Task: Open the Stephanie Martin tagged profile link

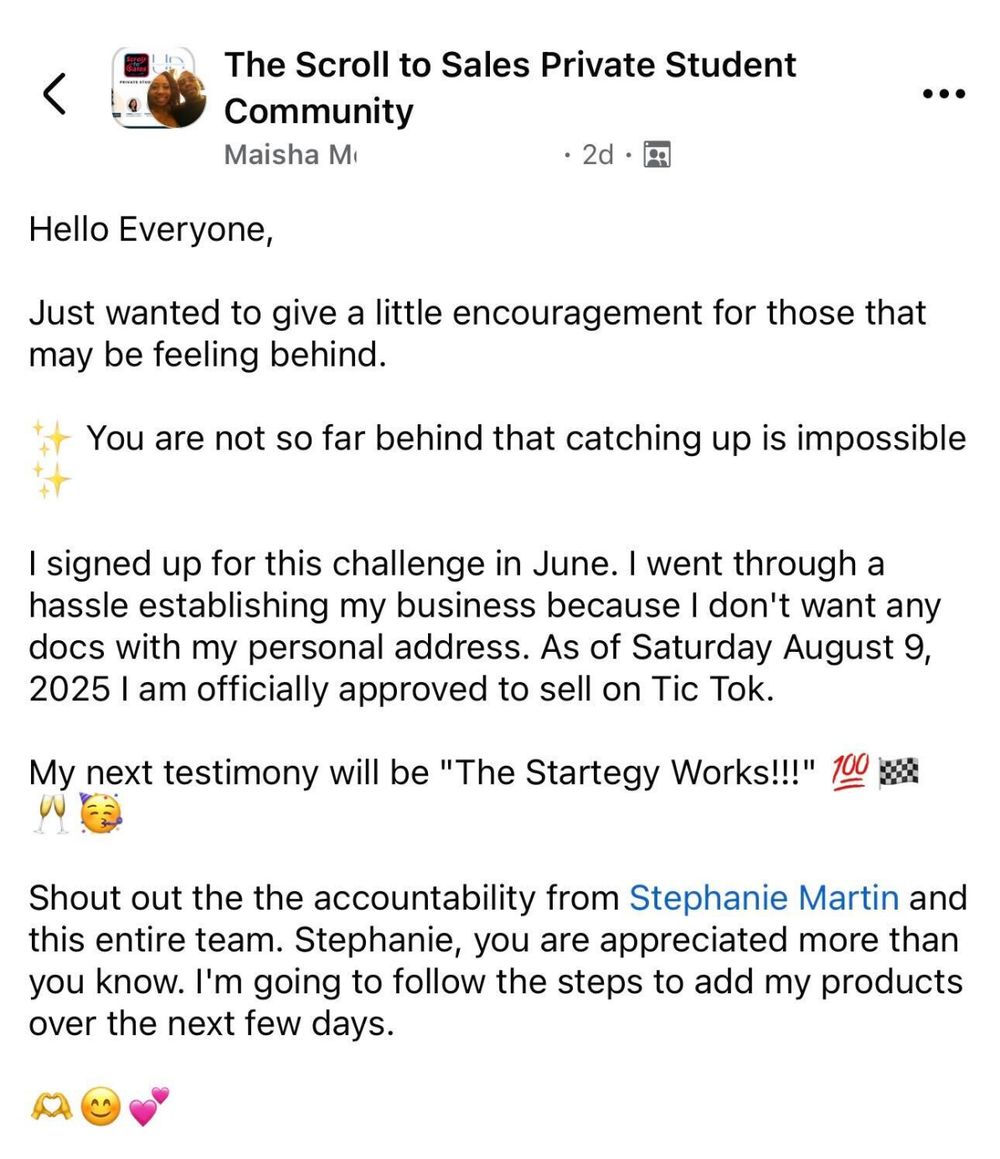Action: coord(763,897)
